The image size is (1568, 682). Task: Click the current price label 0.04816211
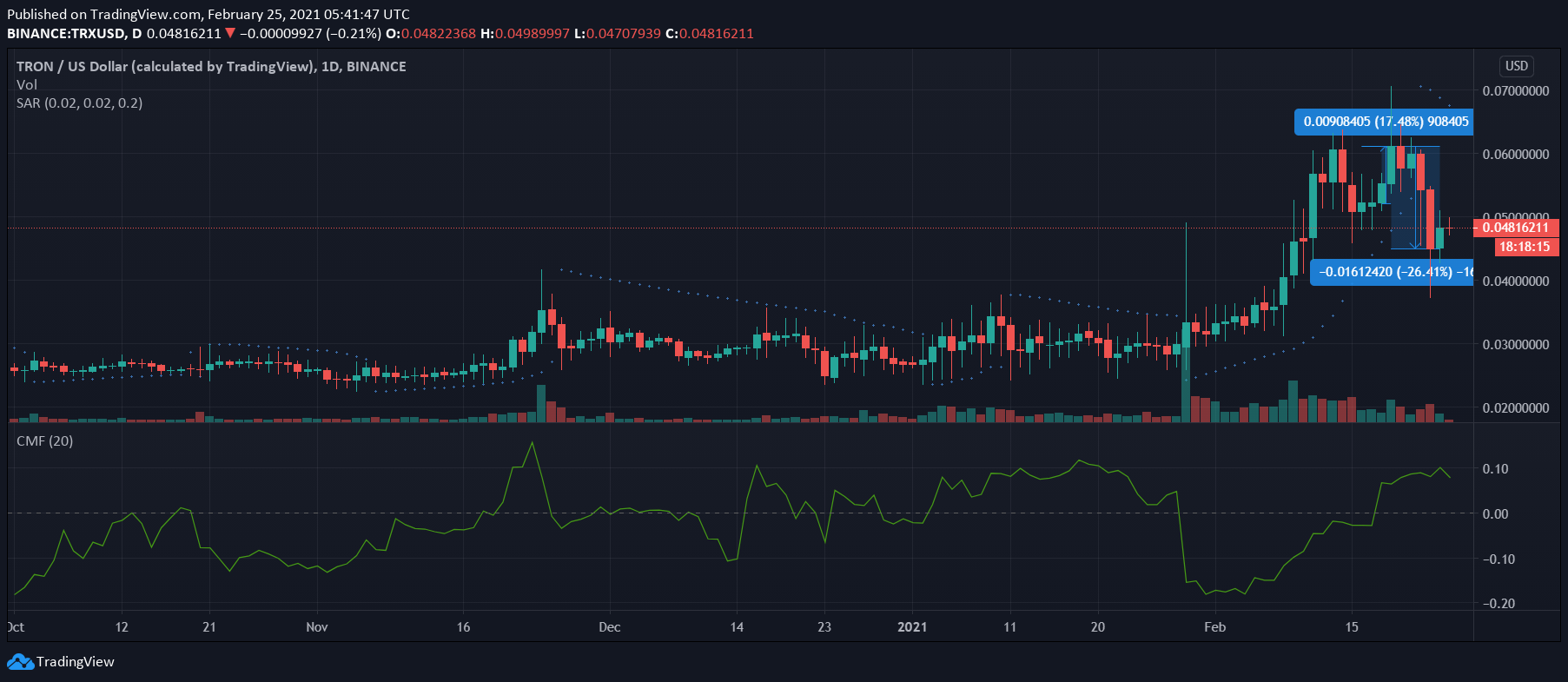pyautogui.click(x=1516, y=228)
